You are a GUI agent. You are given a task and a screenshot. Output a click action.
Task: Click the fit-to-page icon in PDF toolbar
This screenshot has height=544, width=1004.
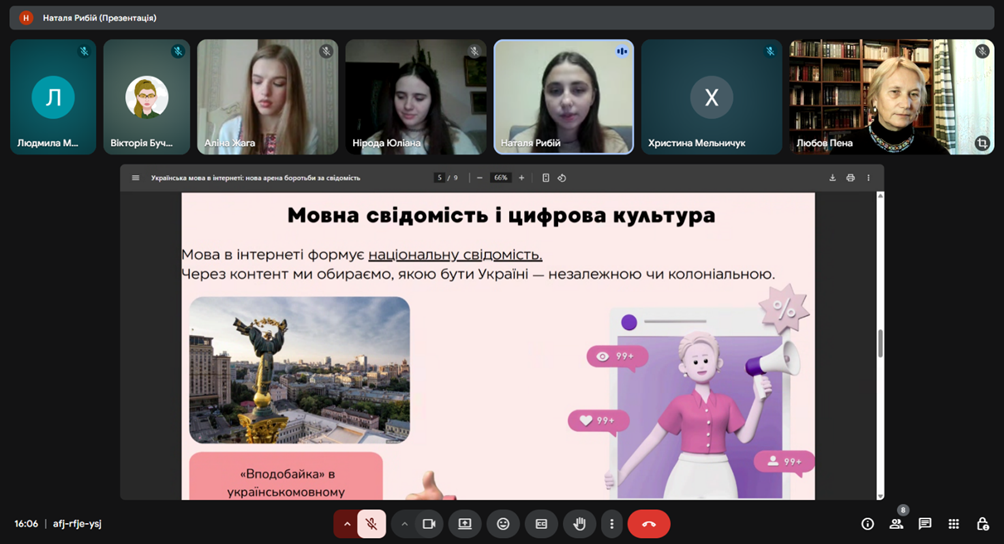coord(546,178)
